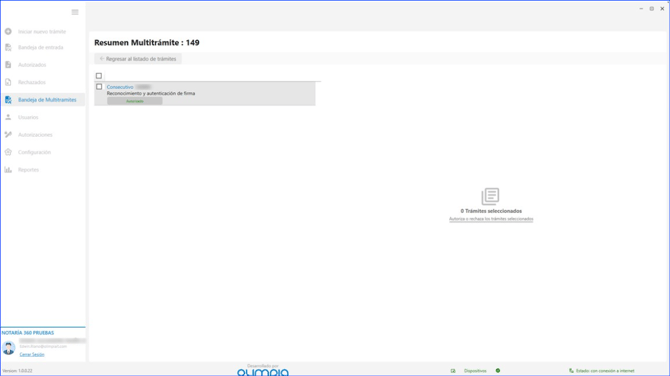
Task: Toggle the select-all checkbox above the list
Action: (x=99, y=76)
